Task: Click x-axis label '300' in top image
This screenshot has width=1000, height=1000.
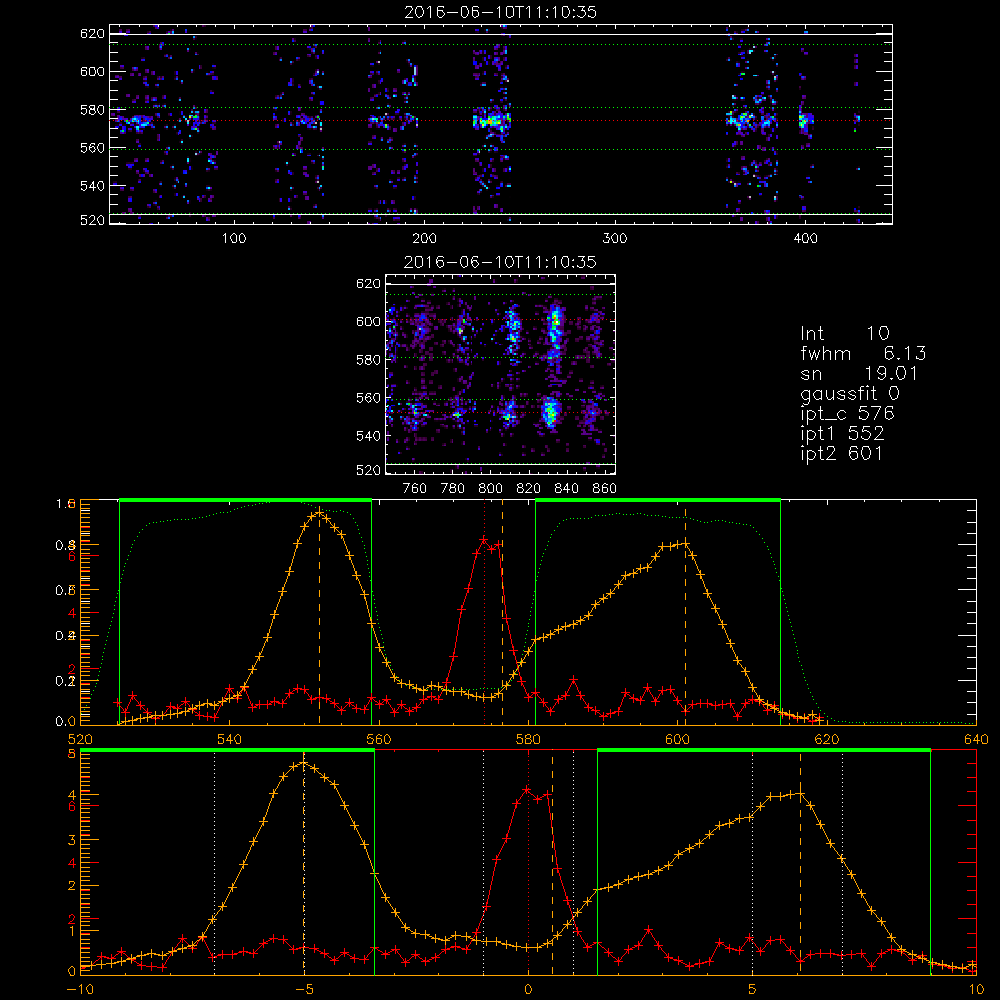Action: pyautogui.click(x=615, y=239)
